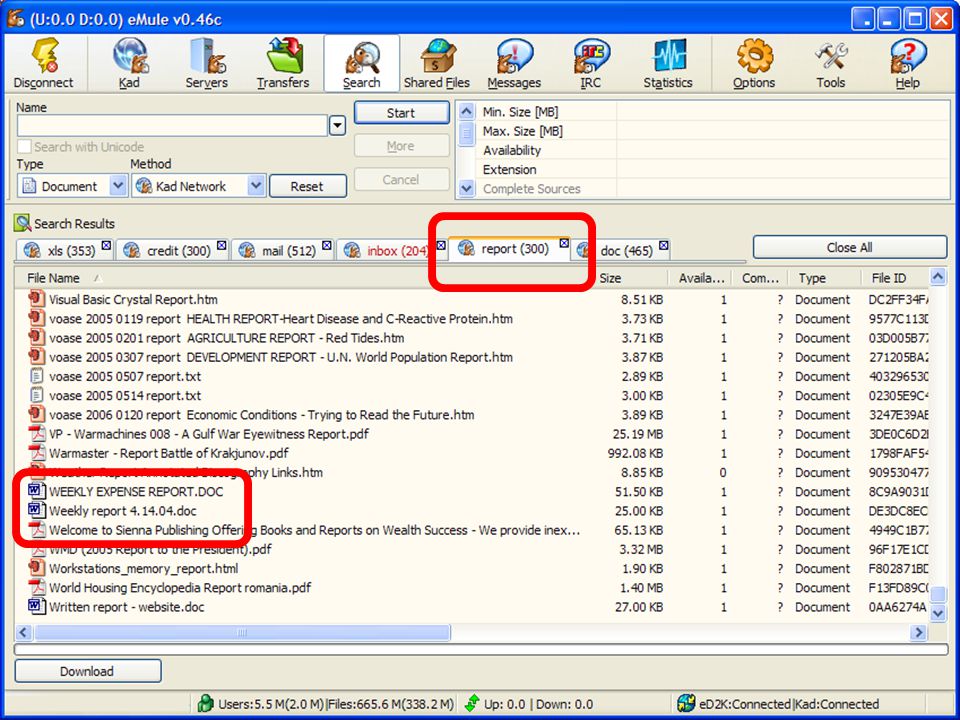Open the Messages window
Screen dimensions: 960x720
(x=514, y=63)
